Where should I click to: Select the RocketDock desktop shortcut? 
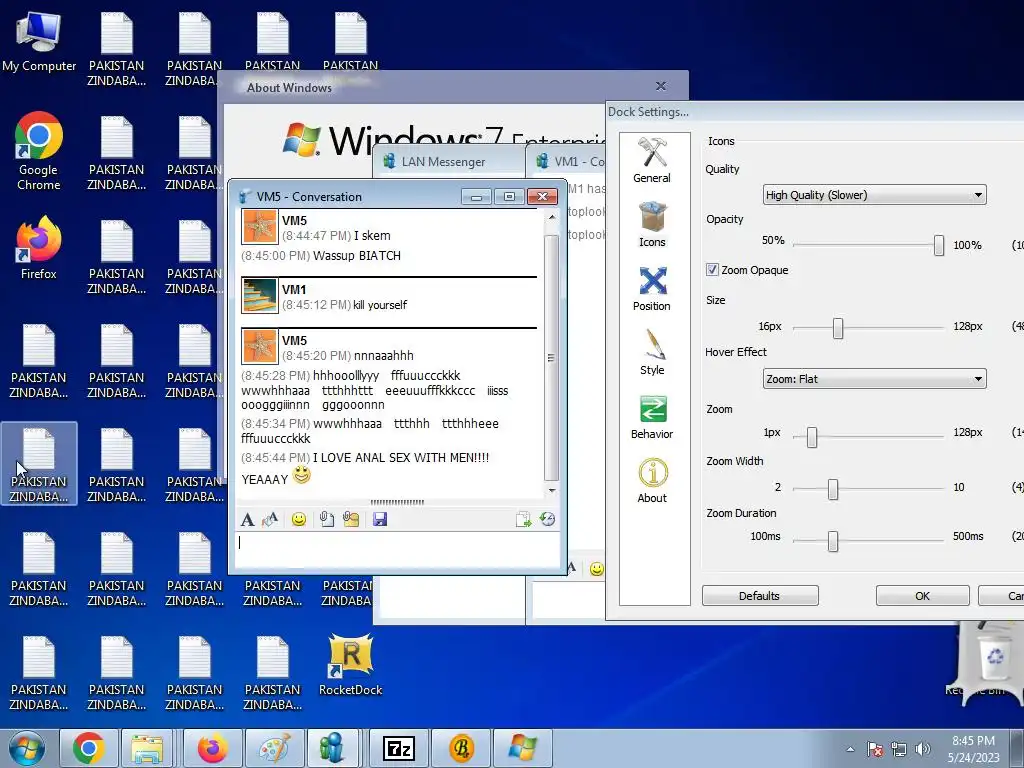(x=351, y=665)
